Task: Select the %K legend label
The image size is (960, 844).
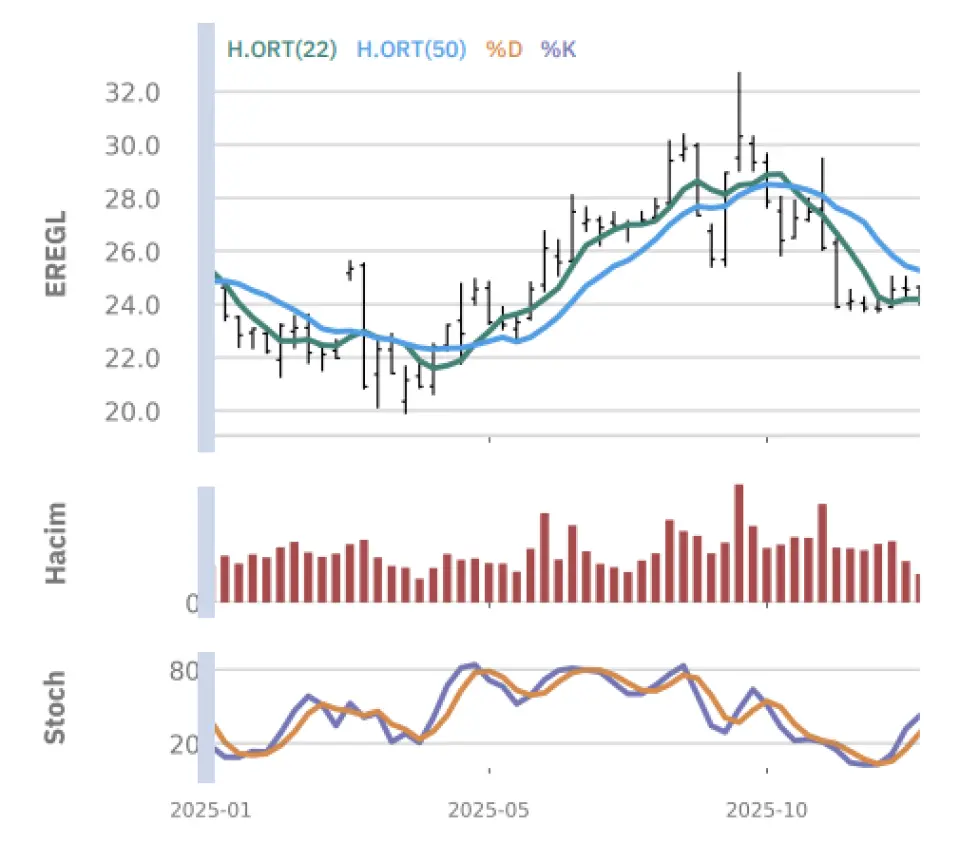Action: (558, 48)
